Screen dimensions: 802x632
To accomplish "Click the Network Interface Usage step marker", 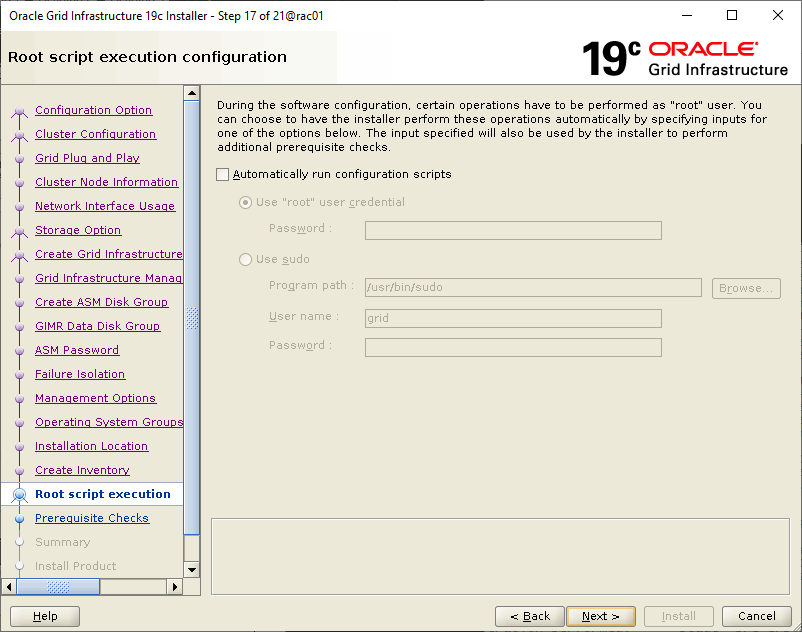I will [19, 207].
